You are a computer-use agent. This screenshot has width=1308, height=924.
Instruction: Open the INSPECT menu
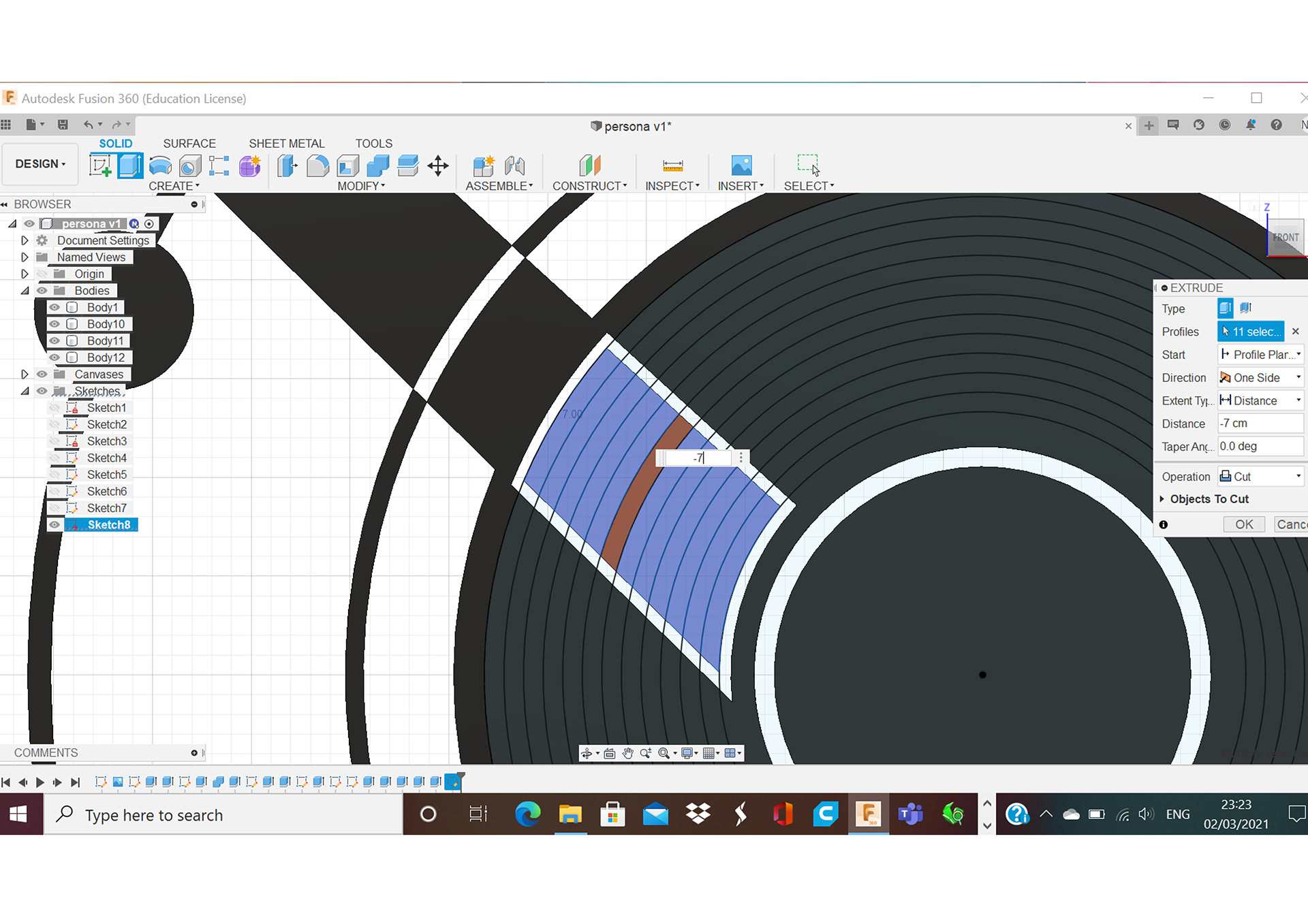pos(672,186)
